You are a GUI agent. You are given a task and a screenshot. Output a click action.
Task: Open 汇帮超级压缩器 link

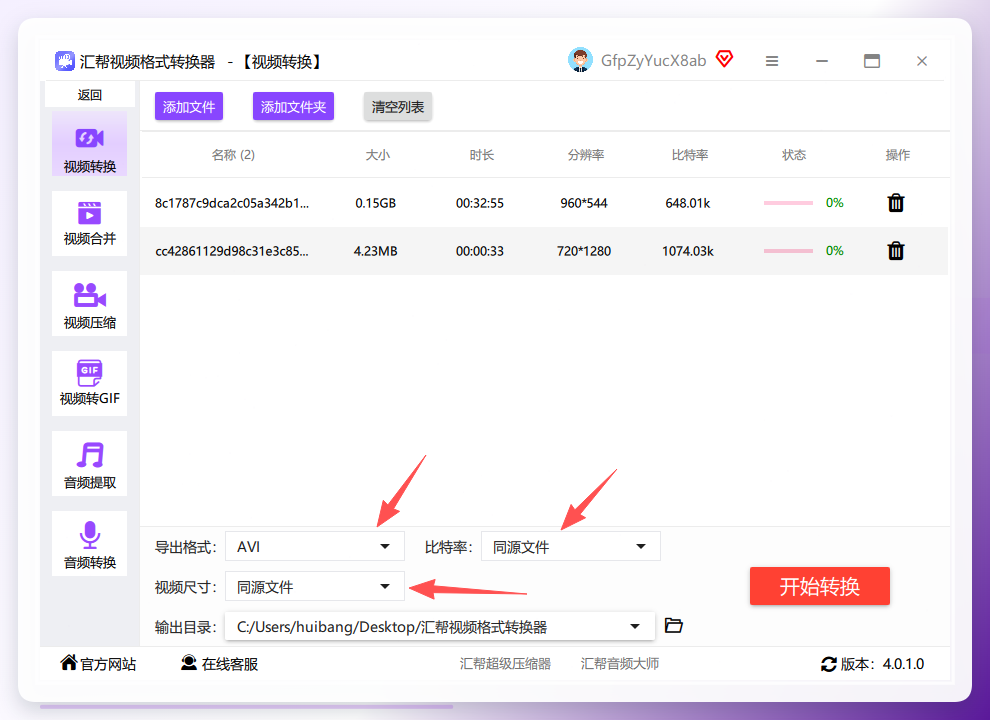505,664
